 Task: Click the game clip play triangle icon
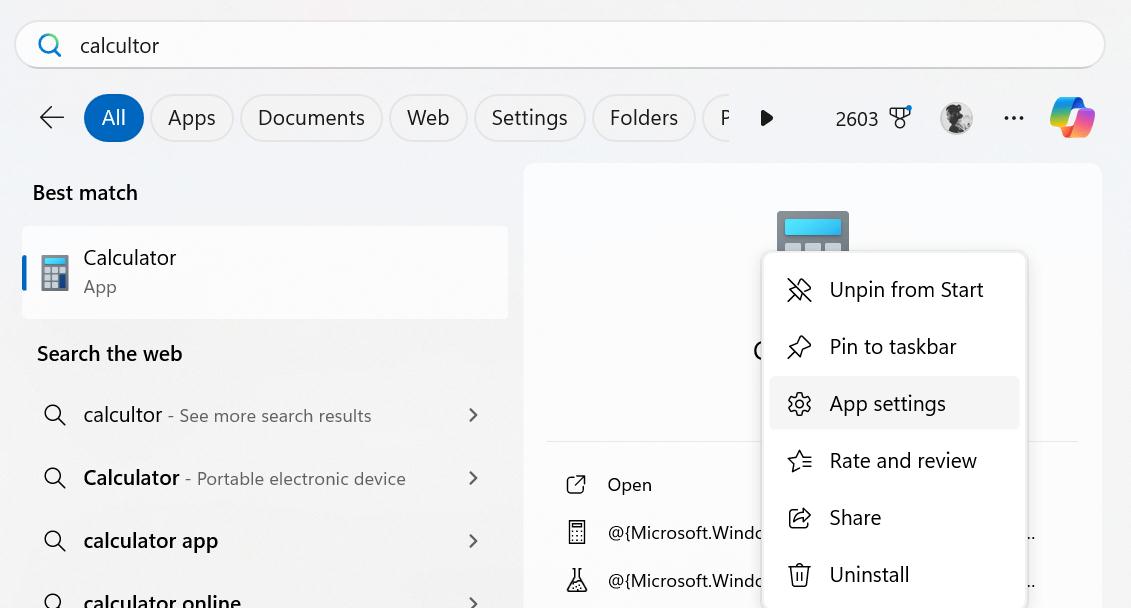point(766,117)
